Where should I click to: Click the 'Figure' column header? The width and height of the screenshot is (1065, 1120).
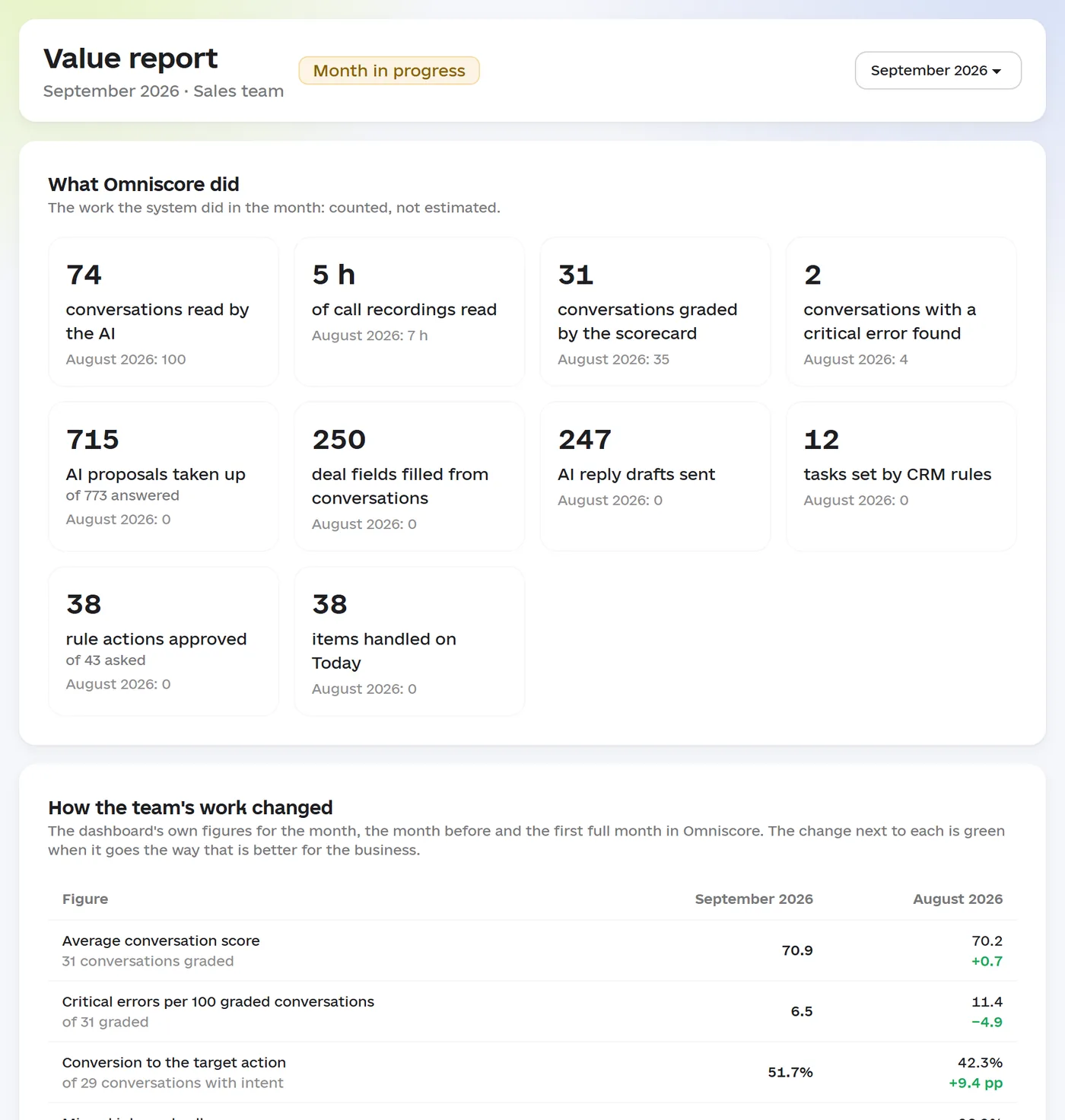pos(85,899)
